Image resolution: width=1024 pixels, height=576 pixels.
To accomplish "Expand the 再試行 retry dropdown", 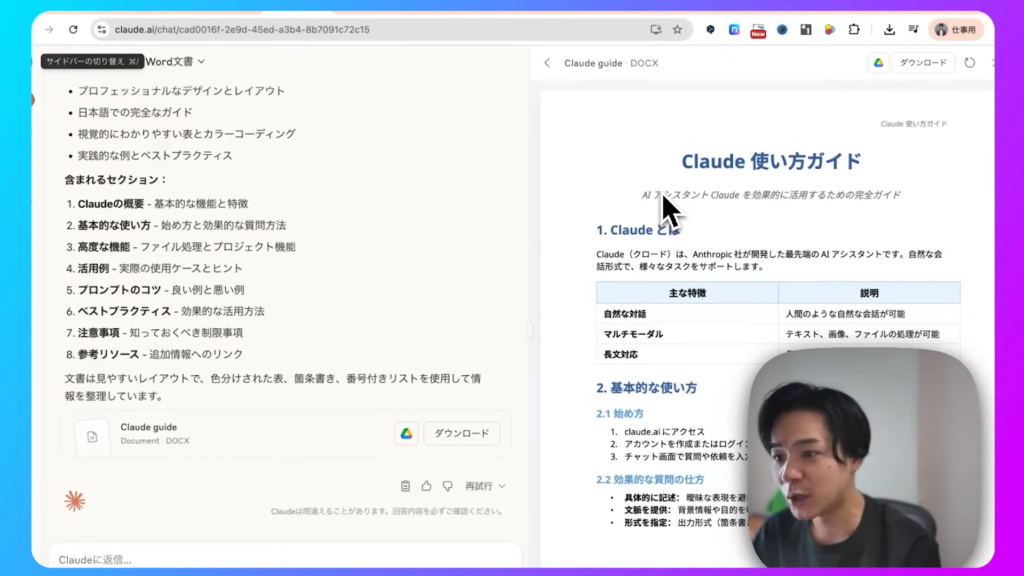I will click(x=485, y=486).
